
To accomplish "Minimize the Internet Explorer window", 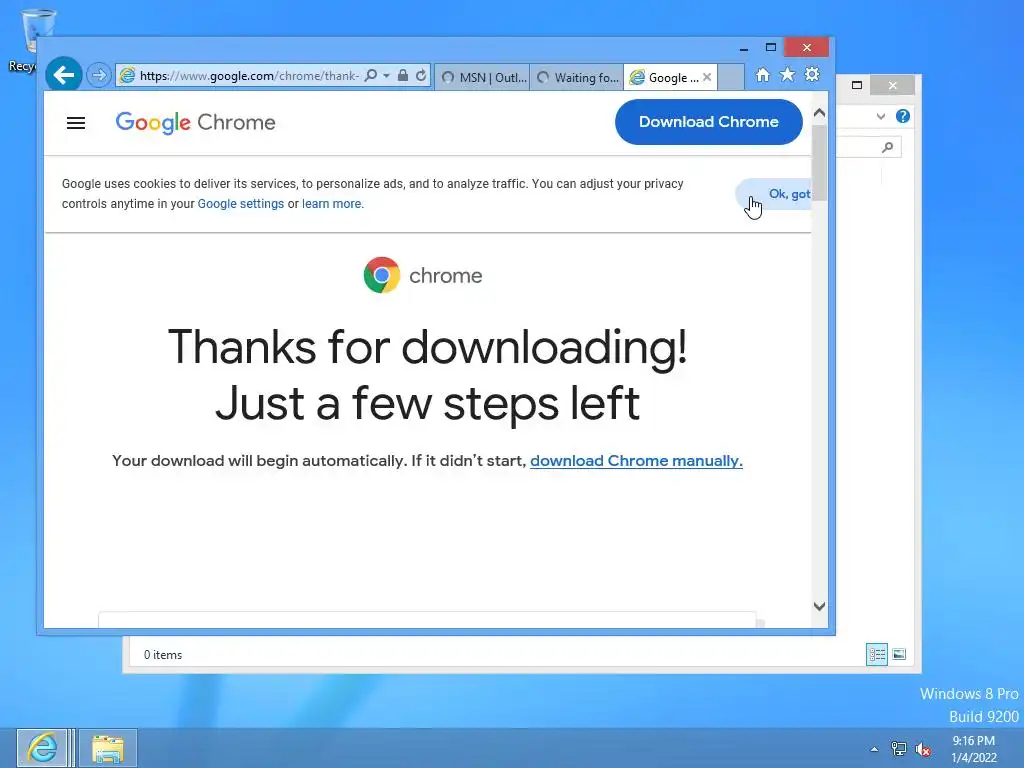I will point(744,48).
